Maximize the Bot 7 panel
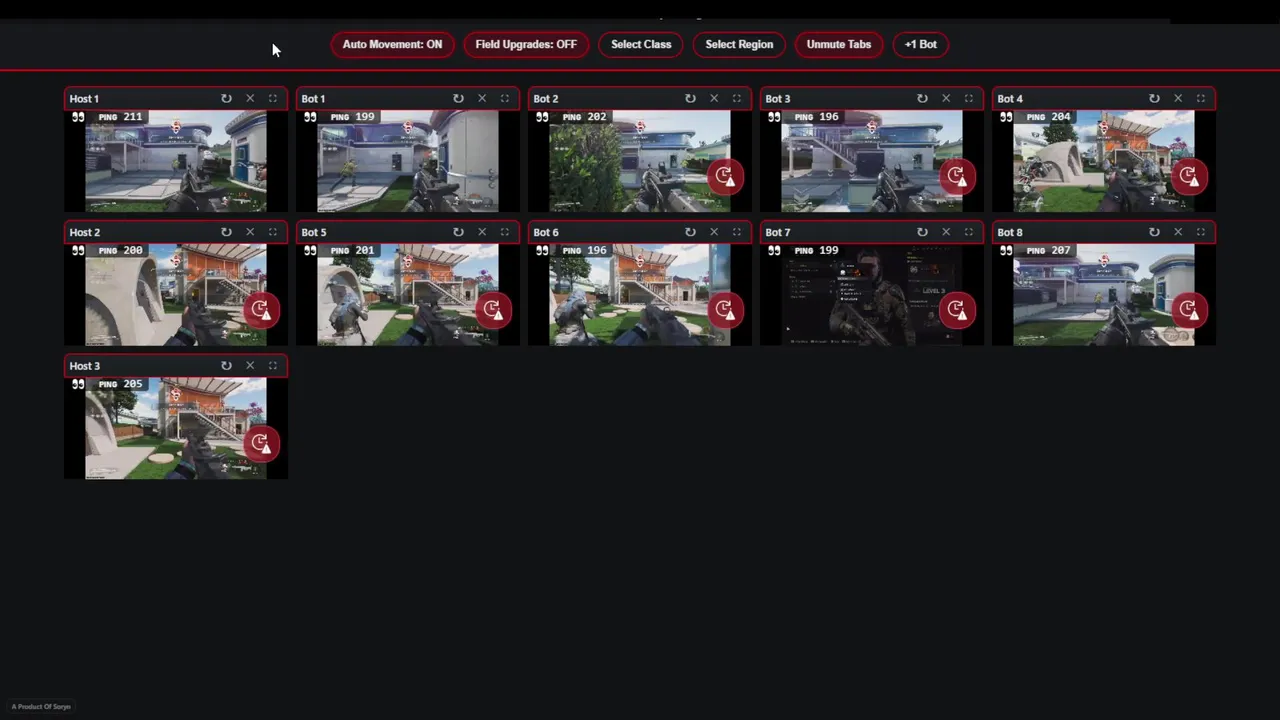Screen dimensions: 1280x720 [x=969, y=232]
